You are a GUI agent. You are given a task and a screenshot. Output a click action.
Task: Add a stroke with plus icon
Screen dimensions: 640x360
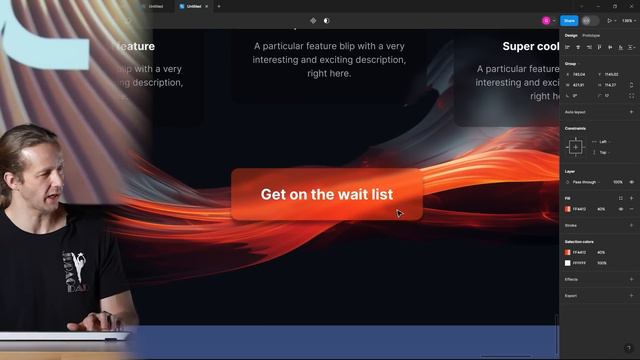click(x=631, y=225)
